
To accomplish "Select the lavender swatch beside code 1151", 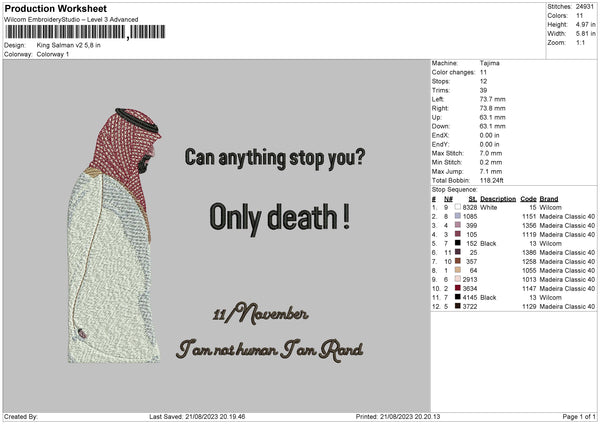I will 458,216.
